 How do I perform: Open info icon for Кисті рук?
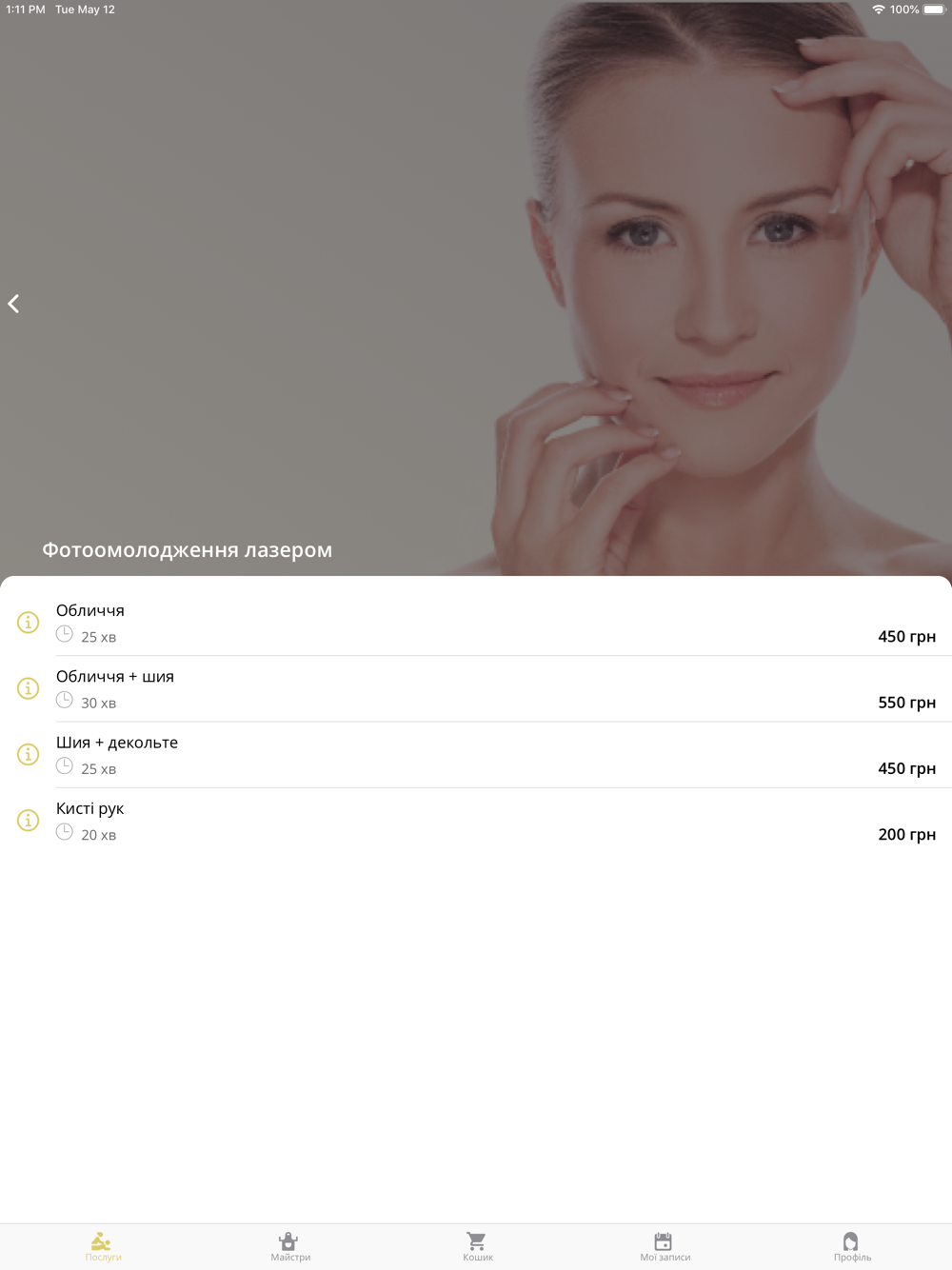click(x=29, y=820)
